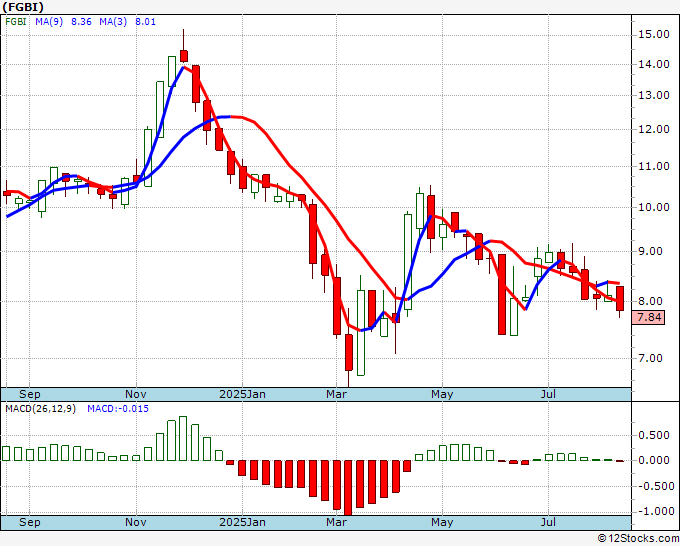The height and width of the screenshot is (546, 680).
Task: Click the 10.00 price axis label
Action: [654, 207]
